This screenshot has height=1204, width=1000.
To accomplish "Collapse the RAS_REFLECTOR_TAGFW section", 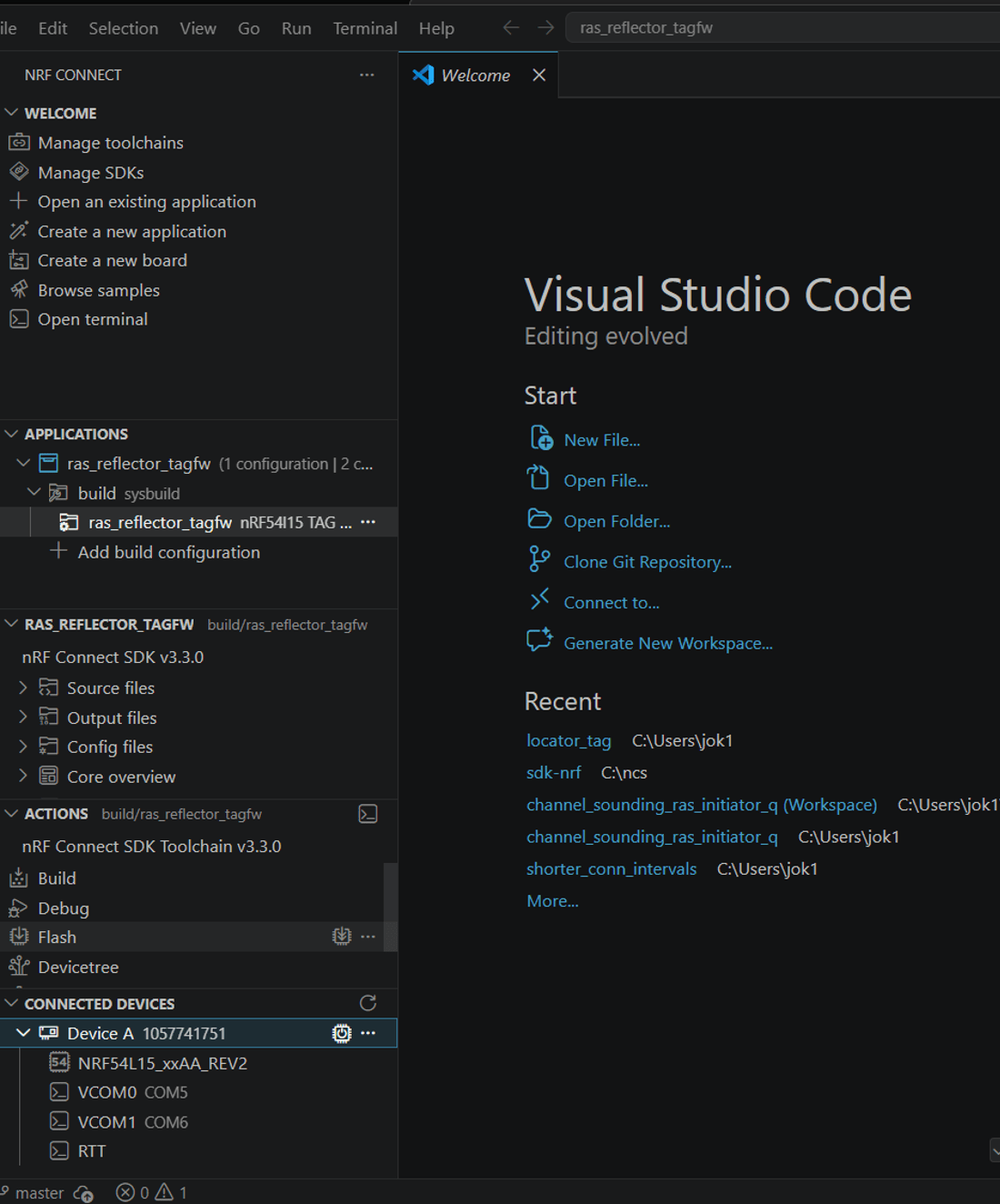I will click(12, 624).
